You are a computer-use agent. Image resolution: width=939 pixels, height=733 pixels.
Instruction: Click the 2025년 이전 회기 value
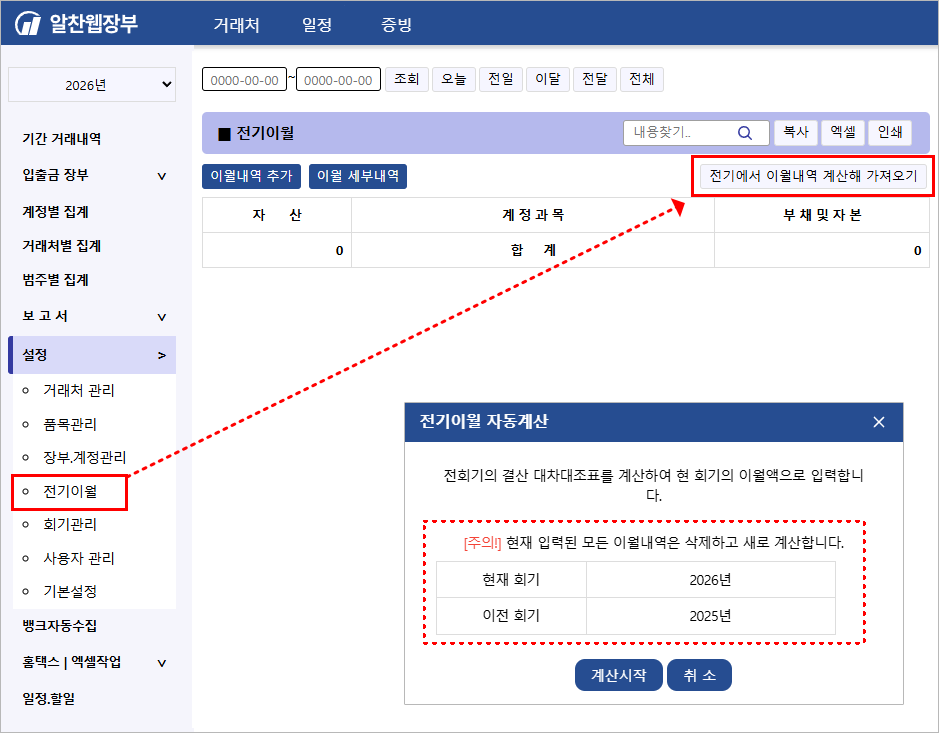click(x=710, y=616)
